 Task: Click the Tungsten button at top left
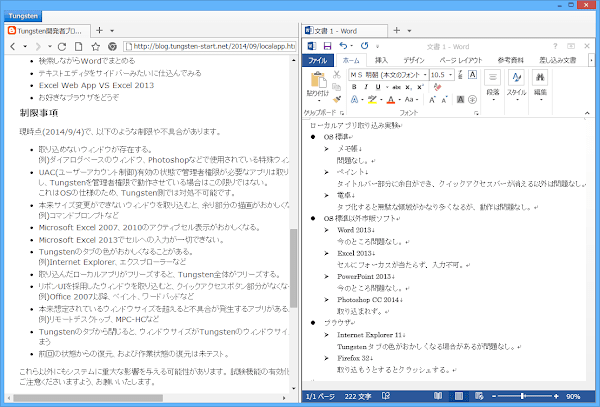23,16
